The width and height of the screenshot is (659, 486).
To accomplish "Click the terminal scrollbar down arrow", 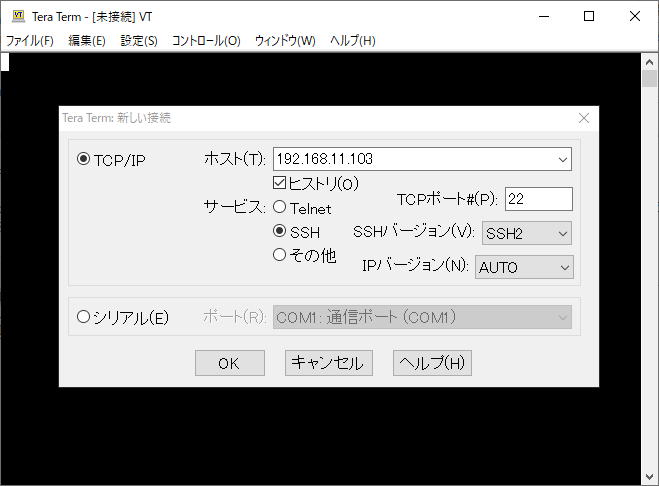I will click(x=649, y=476).
